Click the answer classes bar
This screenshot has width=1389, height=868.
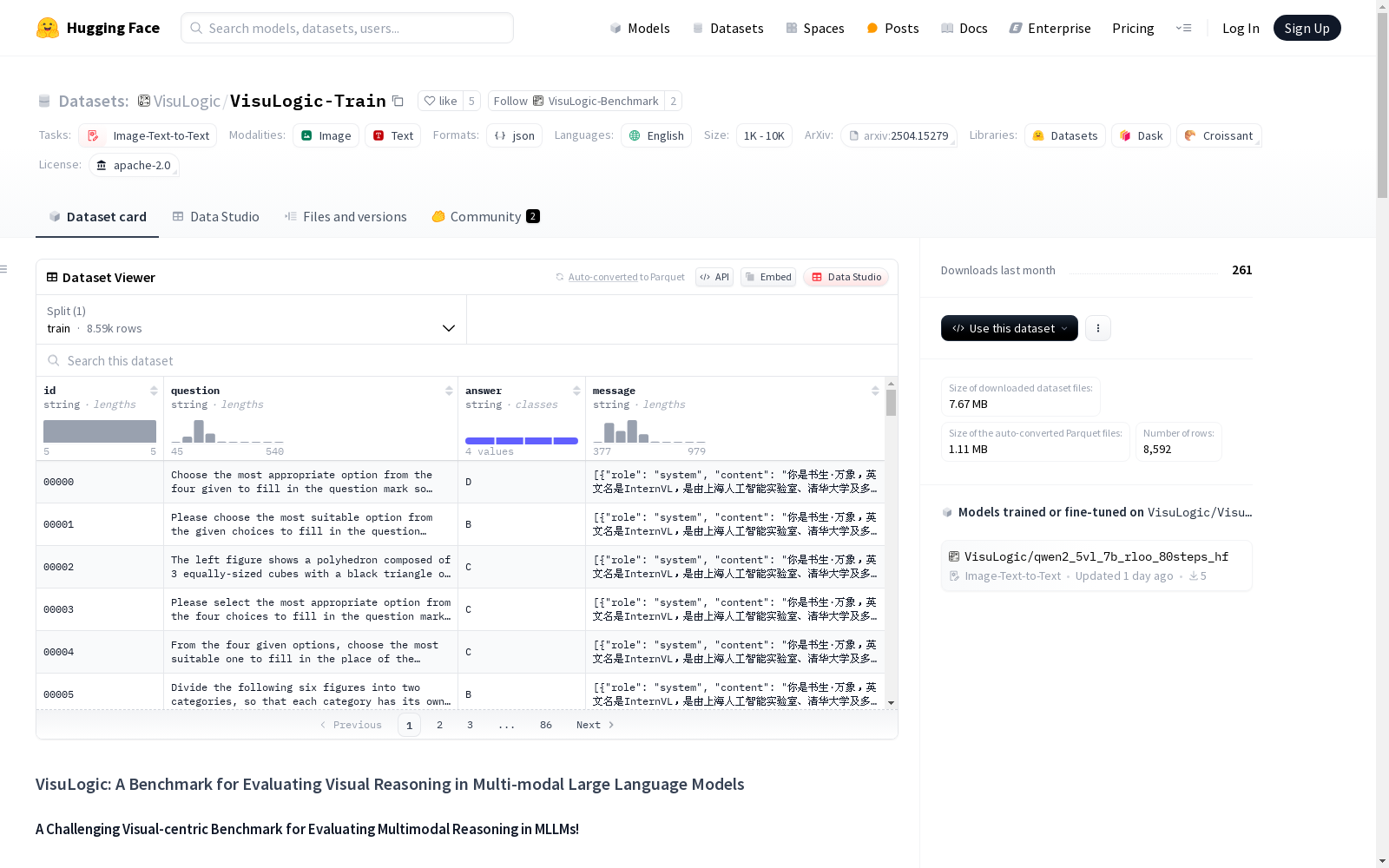click(522, 441)
